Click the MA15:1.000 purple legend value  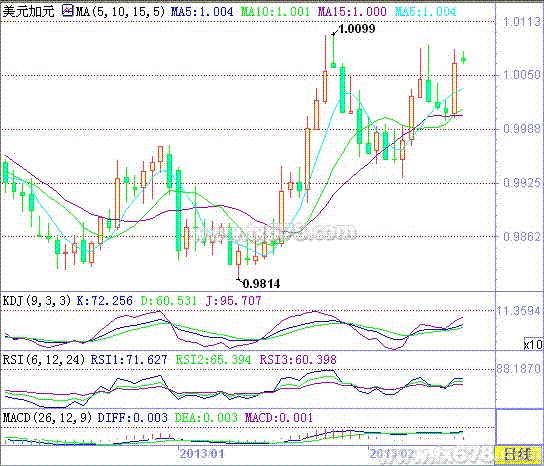[352, 11]
